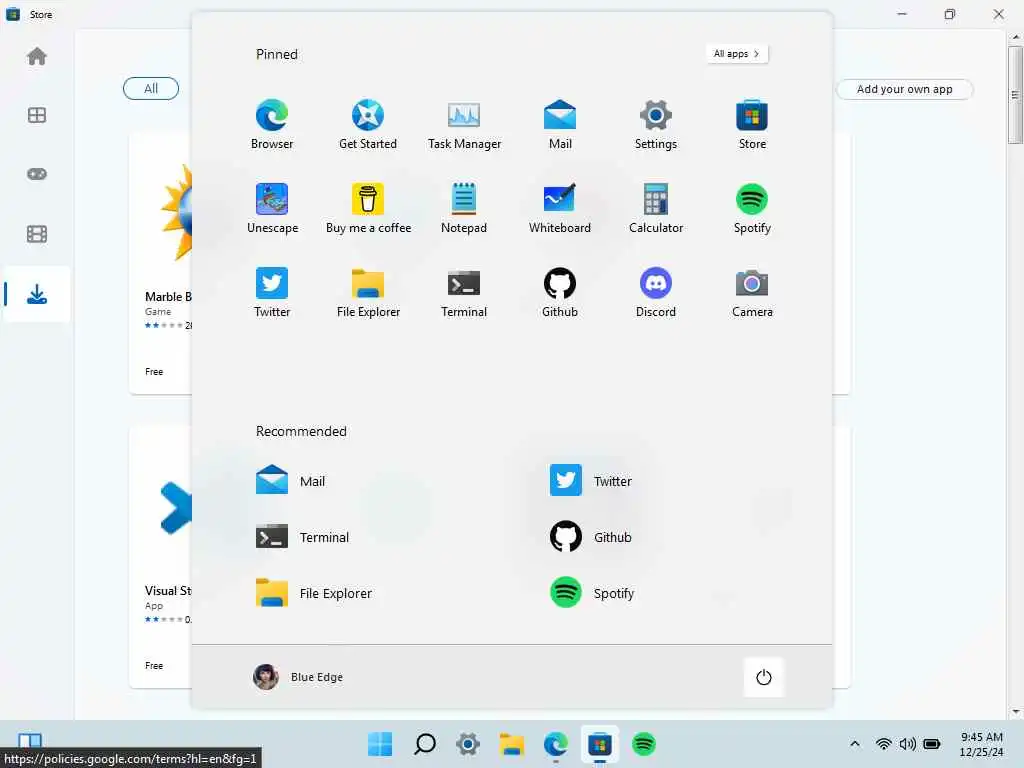Open the Store pinned app icon

[752, 124]
